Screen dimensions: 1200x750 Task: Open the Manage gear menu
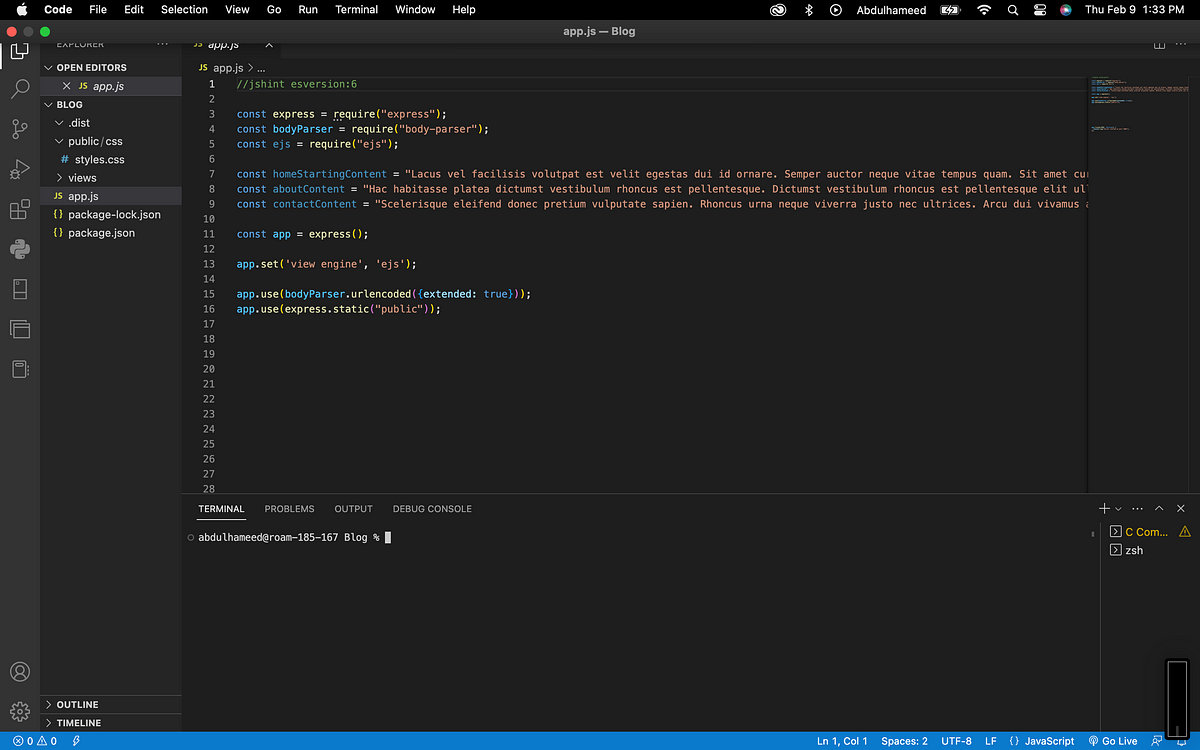coord(20,712)
